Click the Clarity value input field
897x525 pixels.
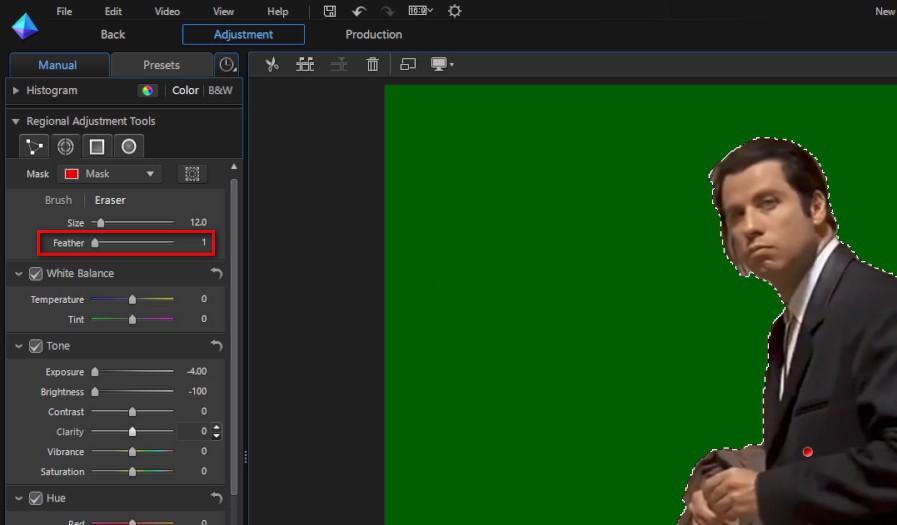point(193,431)
